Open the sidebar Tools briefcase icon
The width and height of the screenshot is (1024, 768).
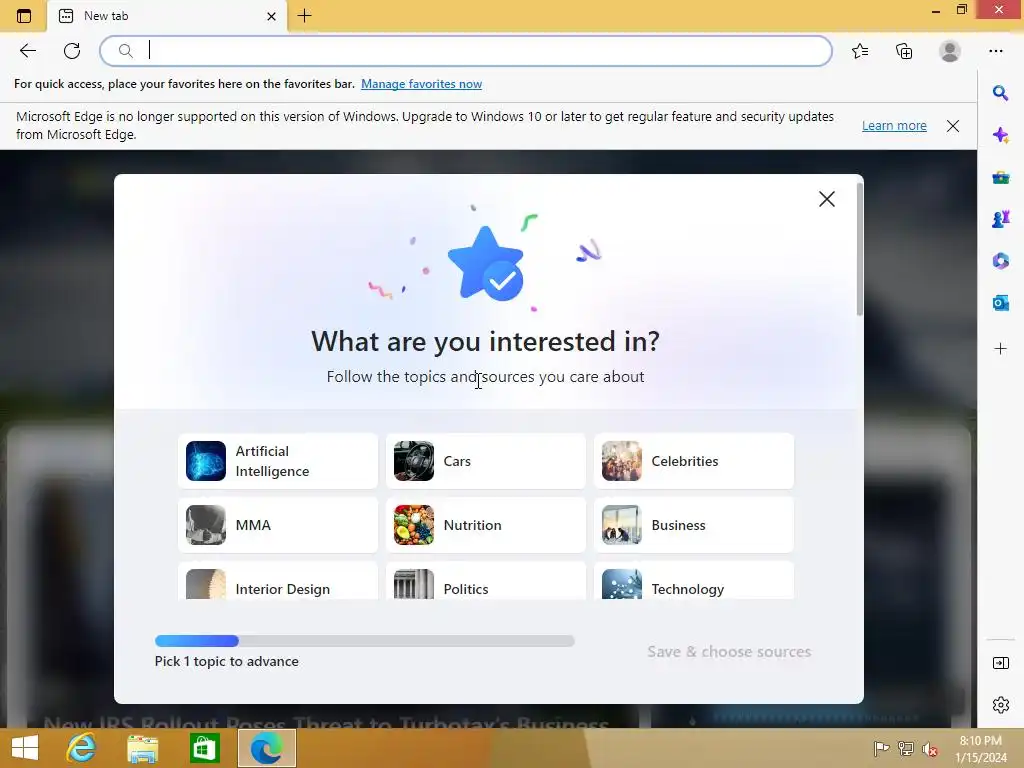(x=1000, y=177)
